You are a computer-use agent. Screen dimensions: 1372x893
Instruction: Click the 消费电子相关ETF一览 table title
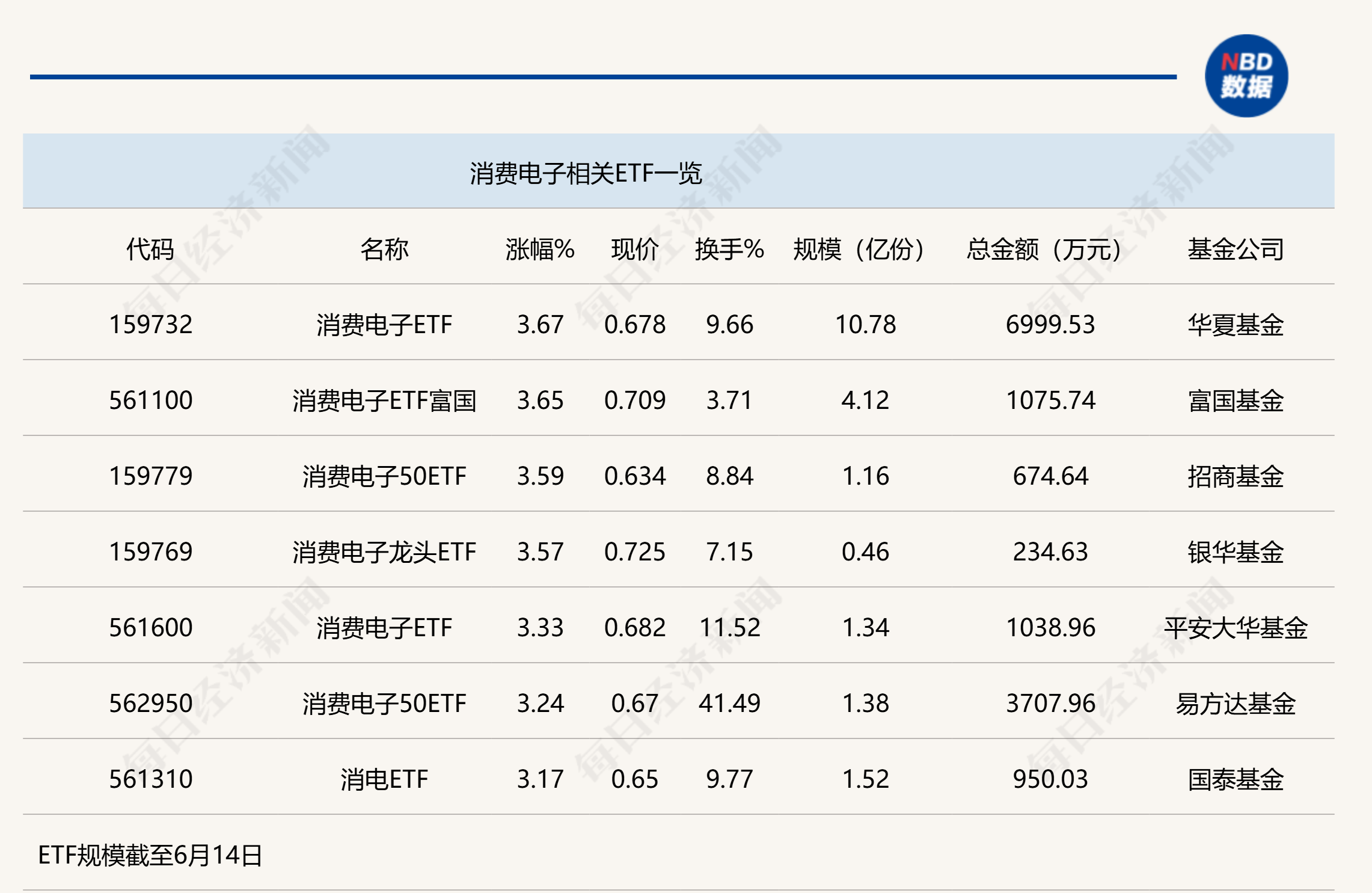(585, 173)
